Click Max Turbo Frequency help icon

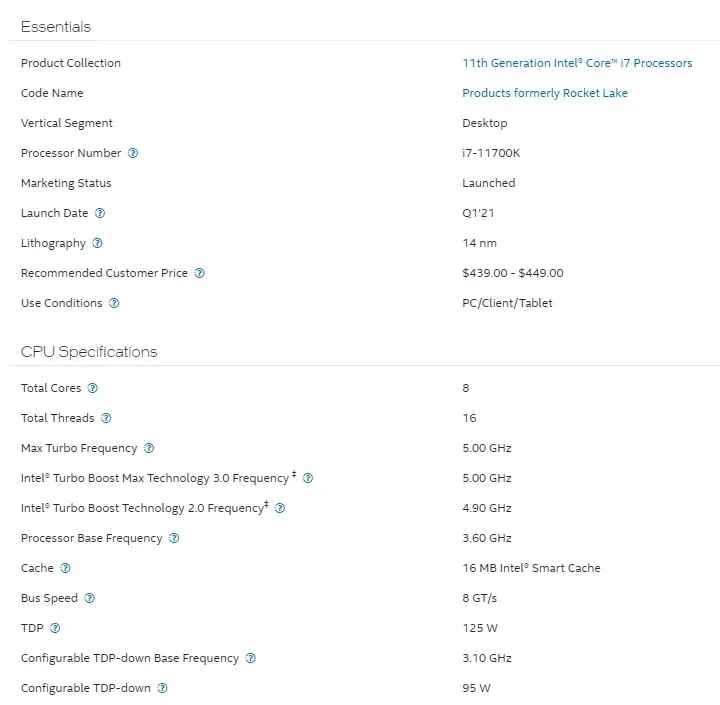click(149, 448)
